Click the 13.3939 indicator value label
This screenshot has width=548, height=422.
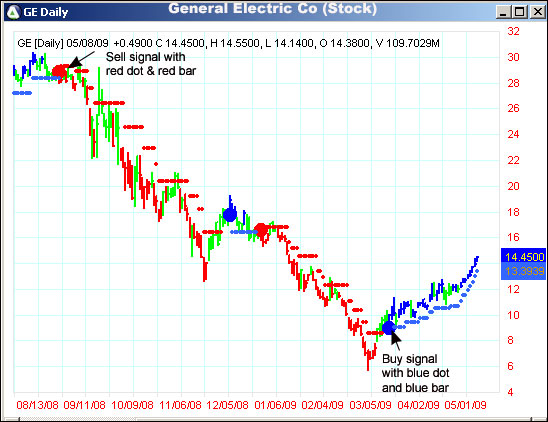click(525, 271)
